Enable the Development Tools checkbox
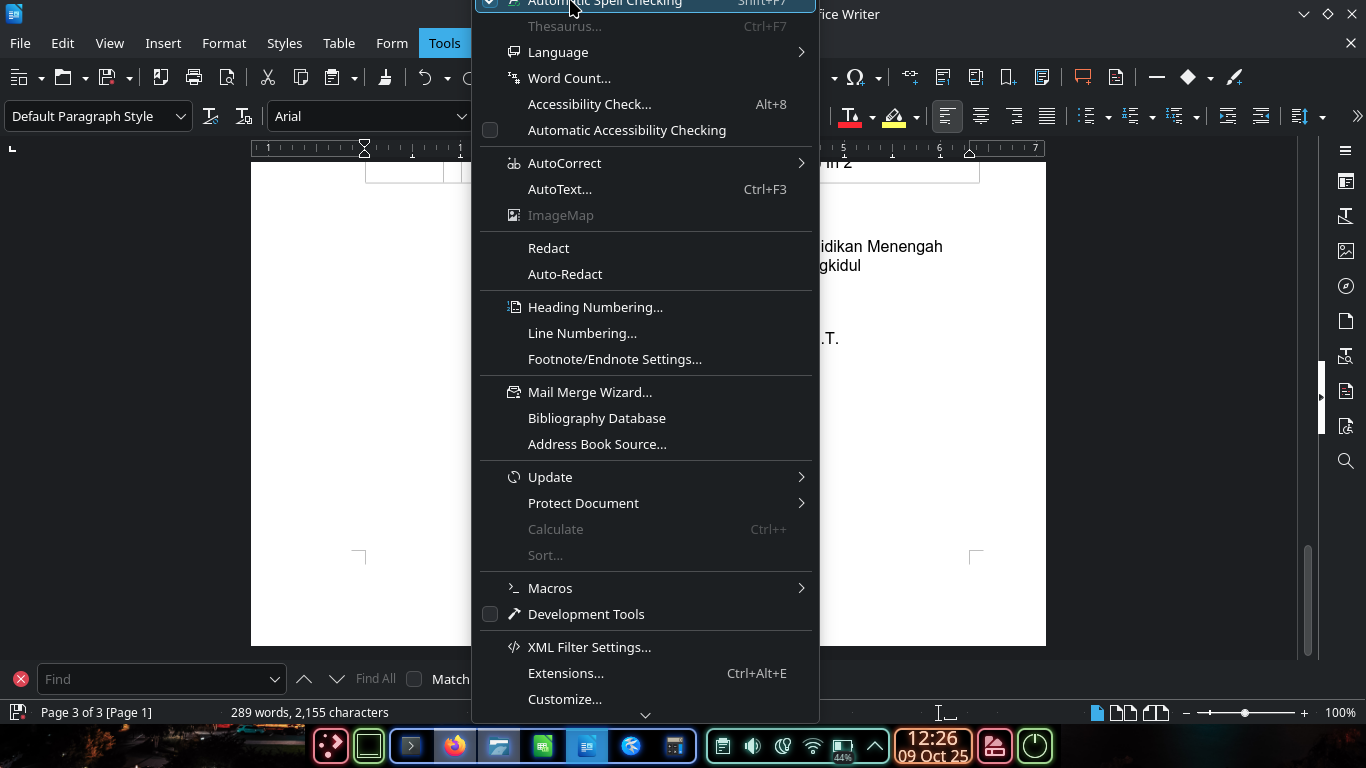Viewport: 1366px width, 768px height. click(490, 614)
